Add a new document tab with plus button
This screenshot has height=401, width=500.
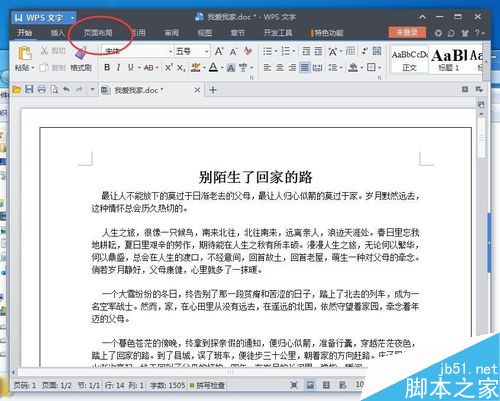(213, 90)
